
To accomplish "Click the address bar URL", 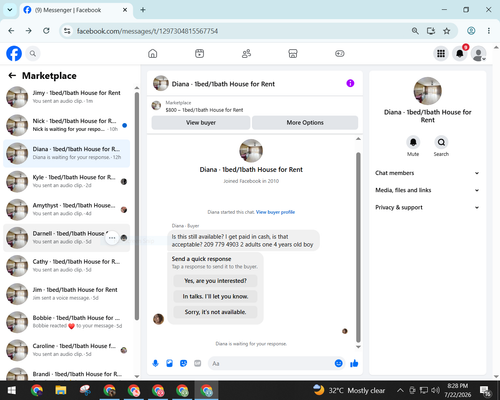I will click(147, 31).
